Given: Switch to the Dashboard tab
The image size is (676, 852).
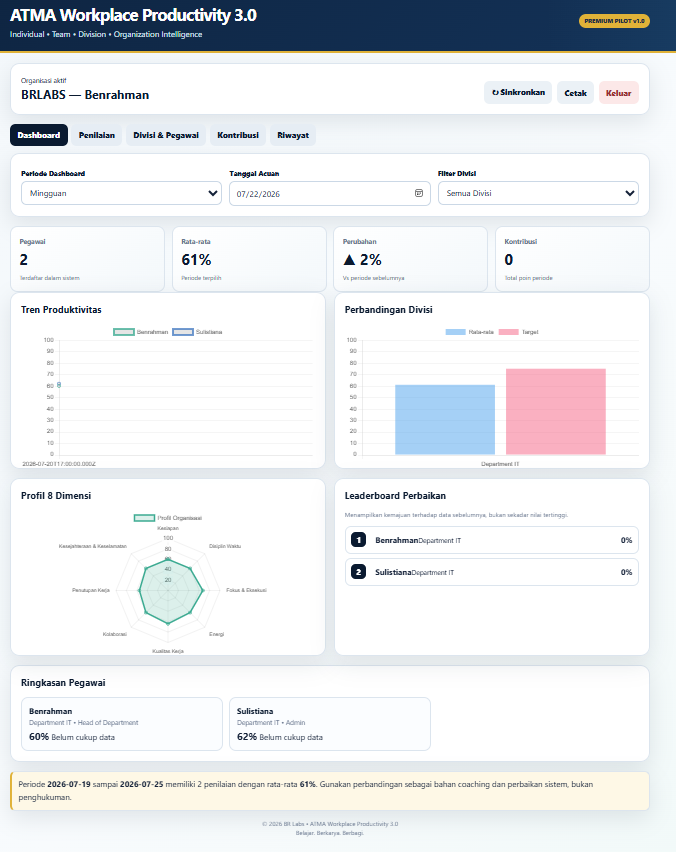Looking at the screenshot, I should (39, 135).
